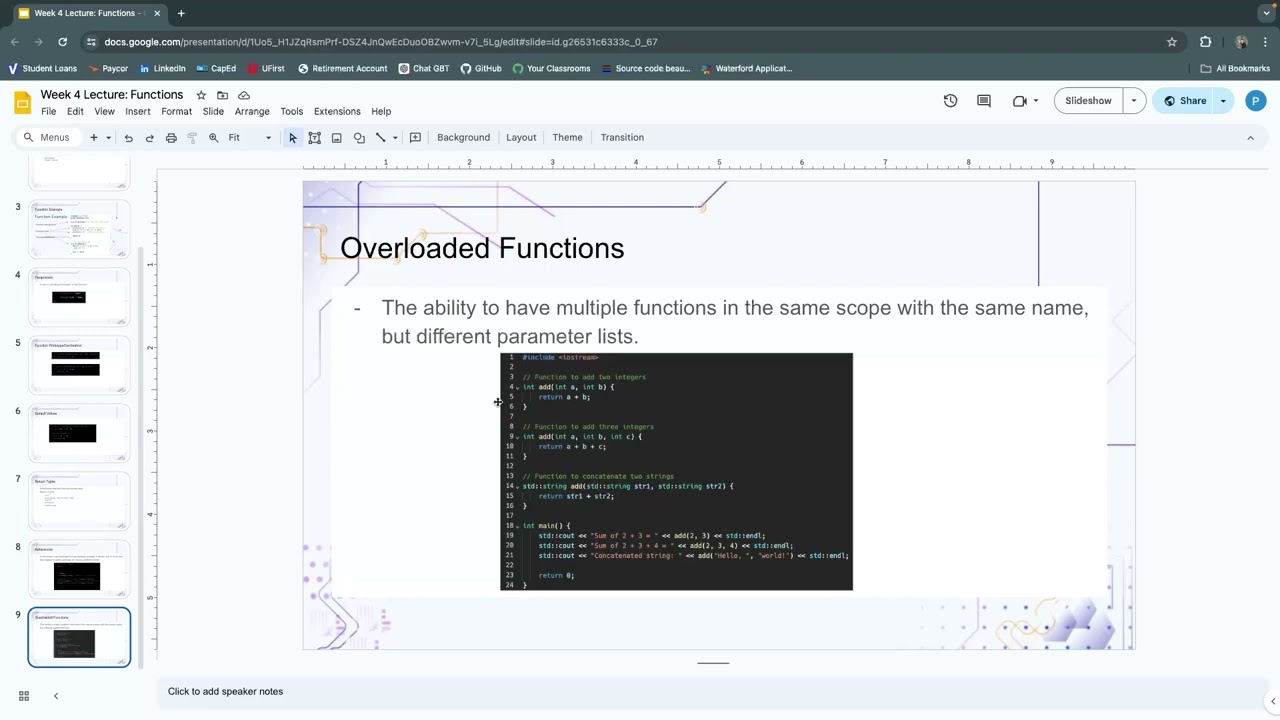The image size is (1280, 720).
Task: Click the Layout button
Action: (521, 138)
